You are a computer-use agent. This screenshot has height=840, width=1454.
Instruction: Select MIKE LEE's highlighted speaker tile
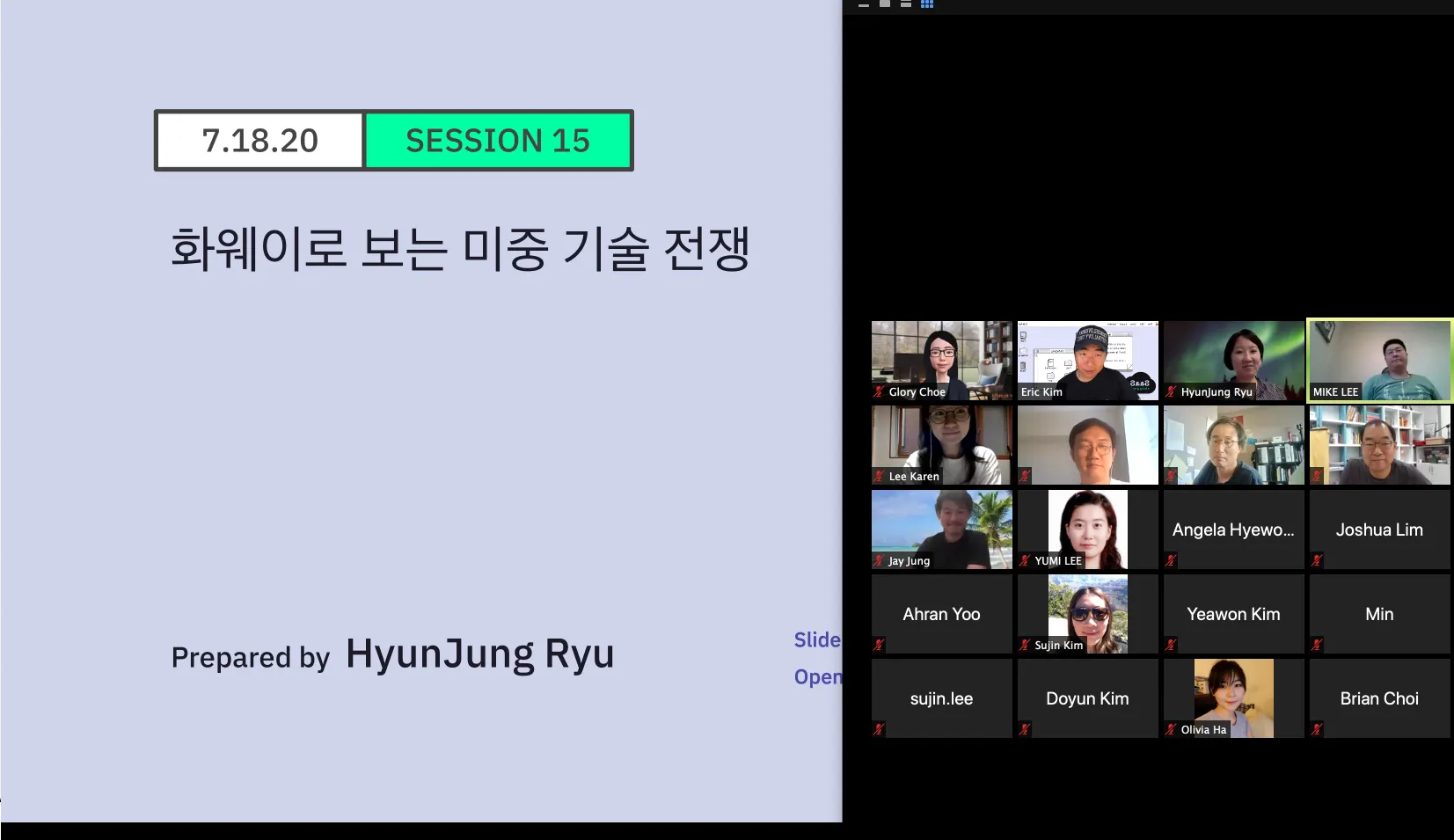coord(1380,361)
